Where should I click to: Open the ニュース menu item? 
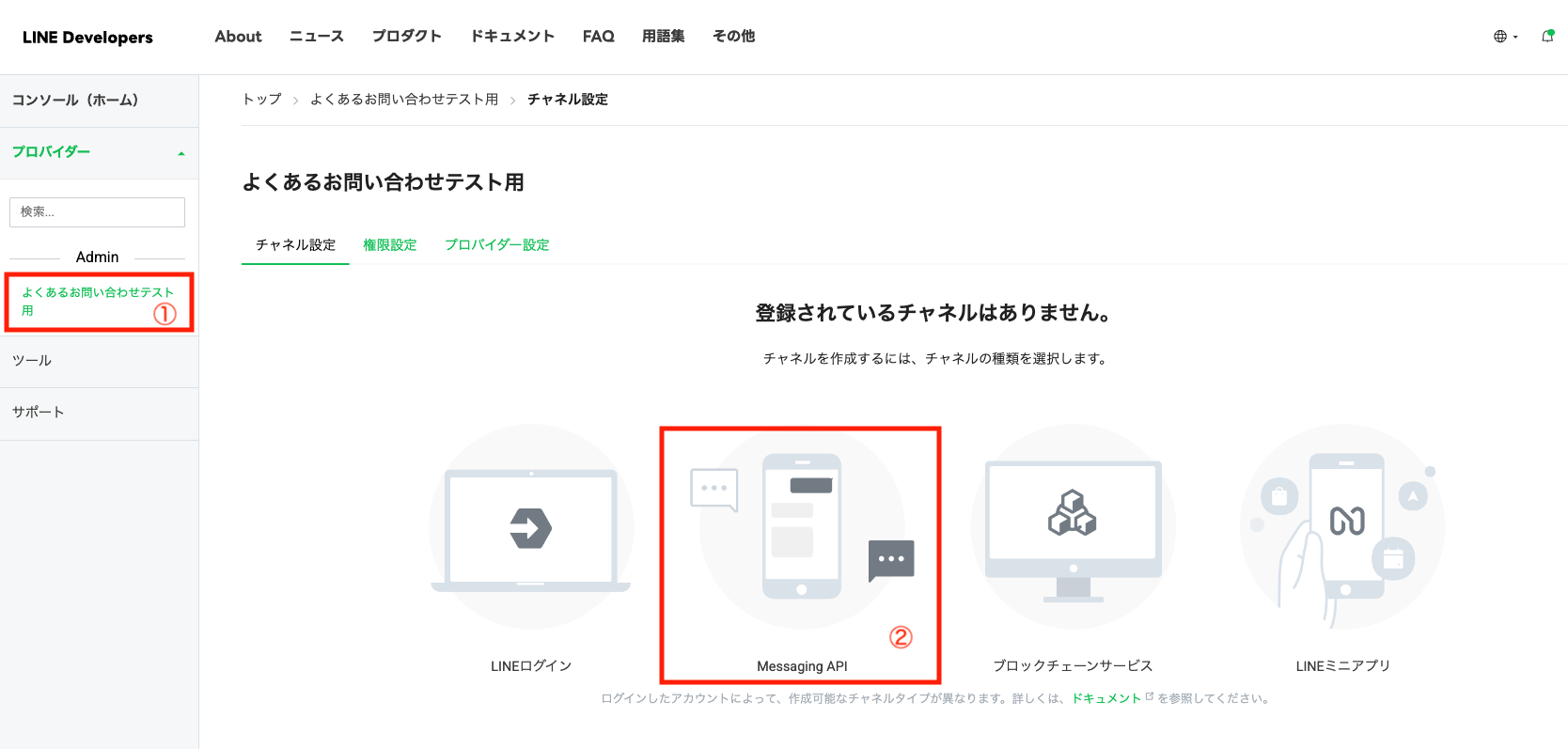tap(317, 37)
